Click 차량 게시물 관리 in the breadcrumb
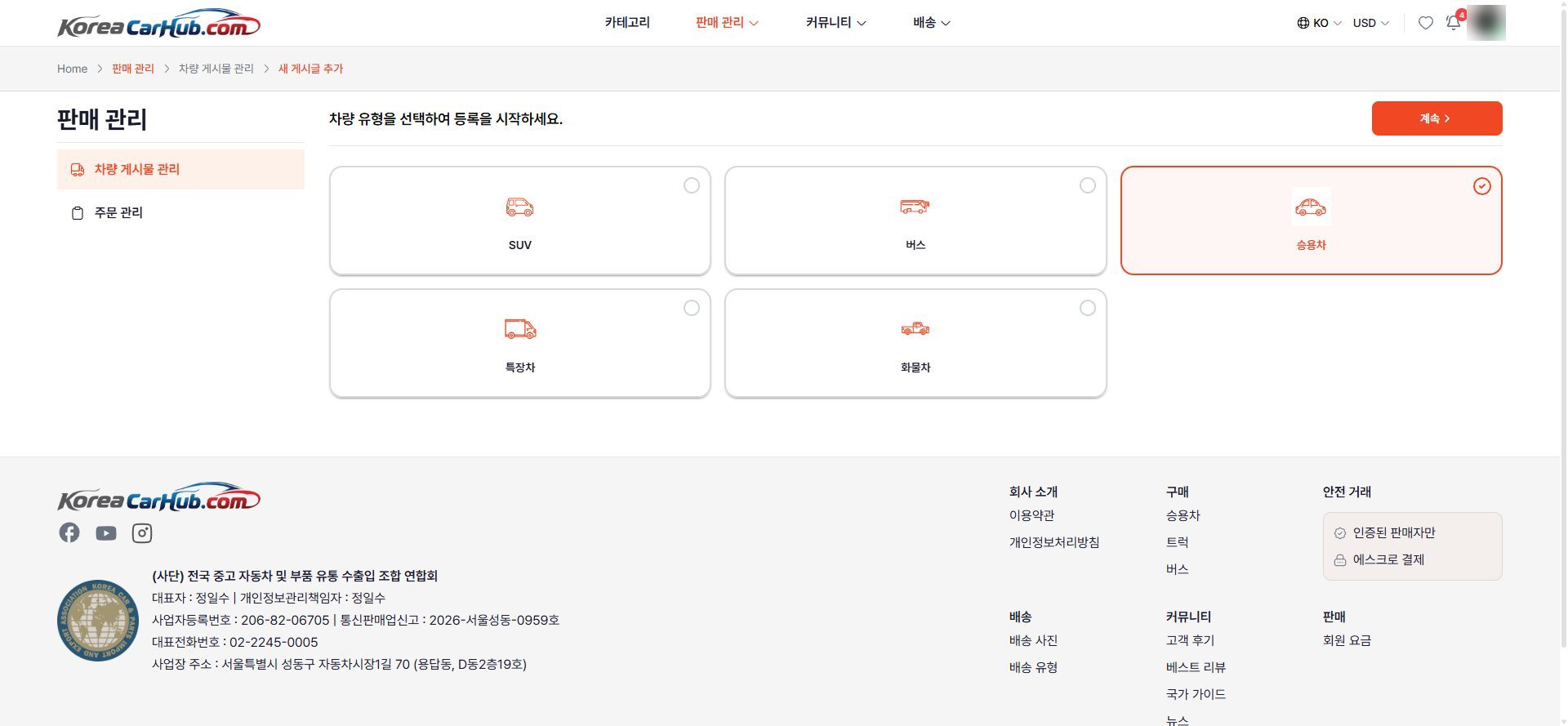 [216, 69]
